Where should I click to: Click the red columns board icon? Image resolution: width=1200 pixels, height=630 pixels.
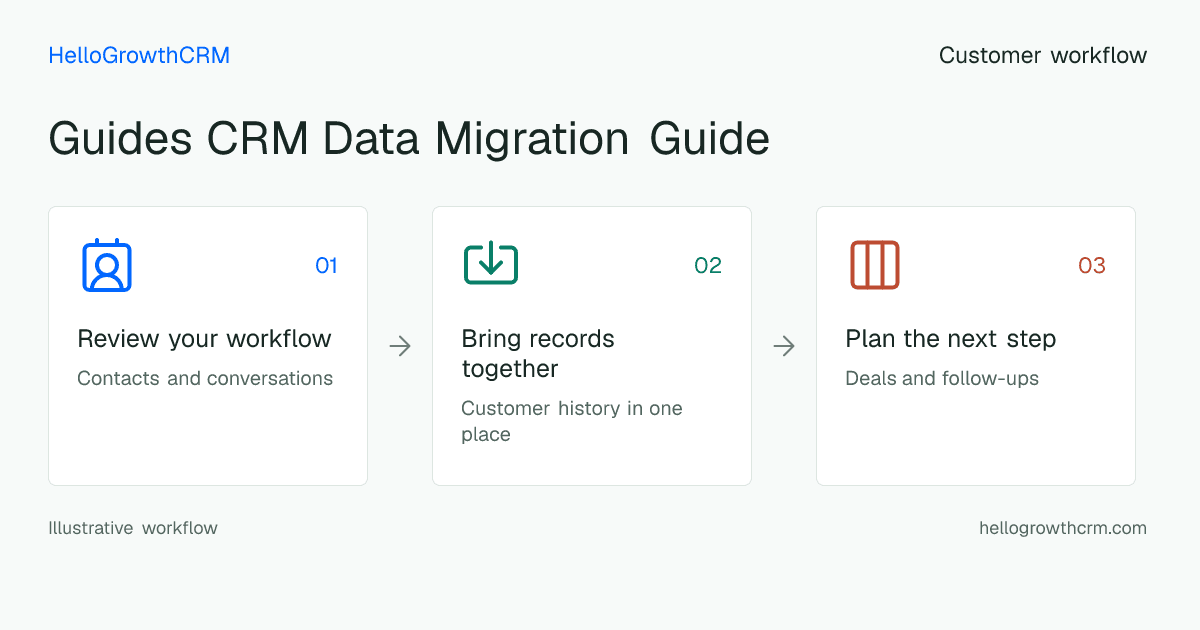pos(875,265)
